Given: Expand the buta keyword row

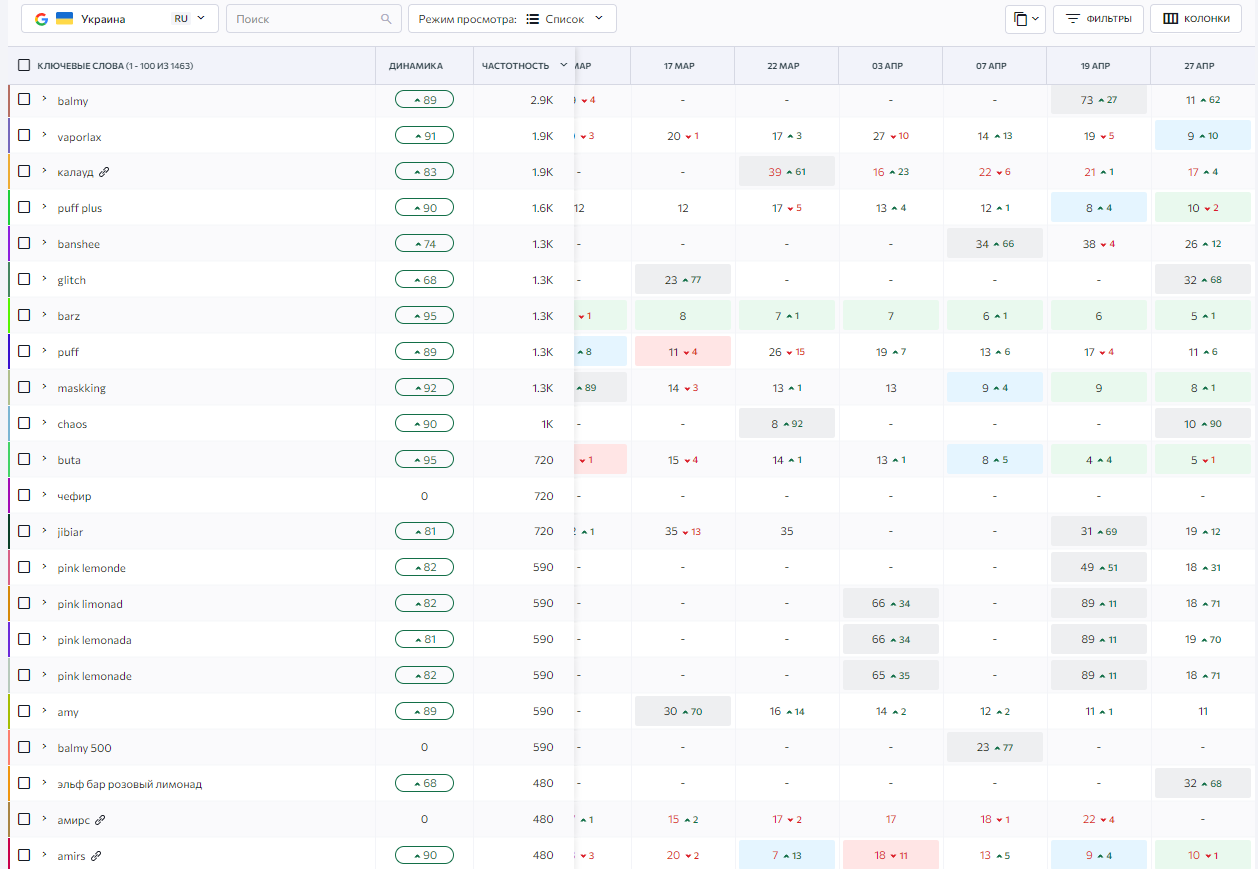Looking at the screenshot, I should coord(44,459).
